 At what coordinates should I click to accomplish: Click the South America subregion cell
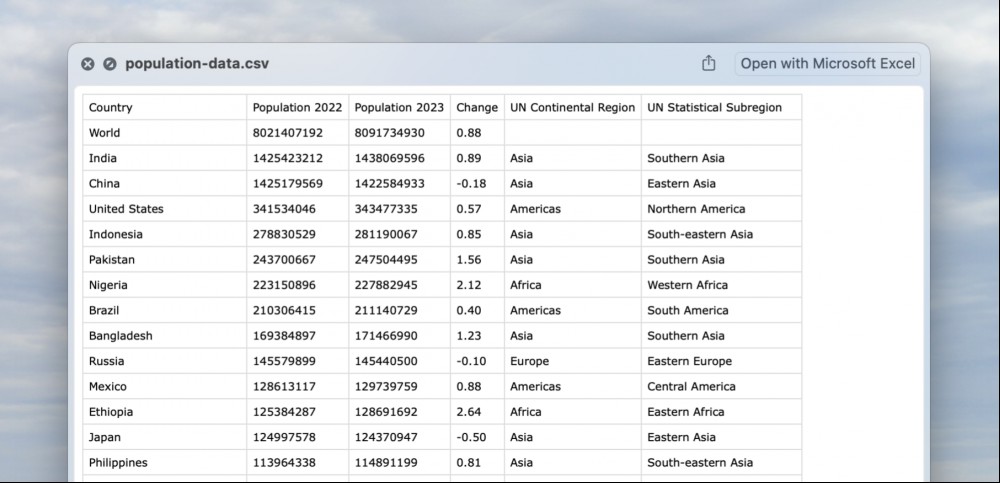click(x=721, y=310)
